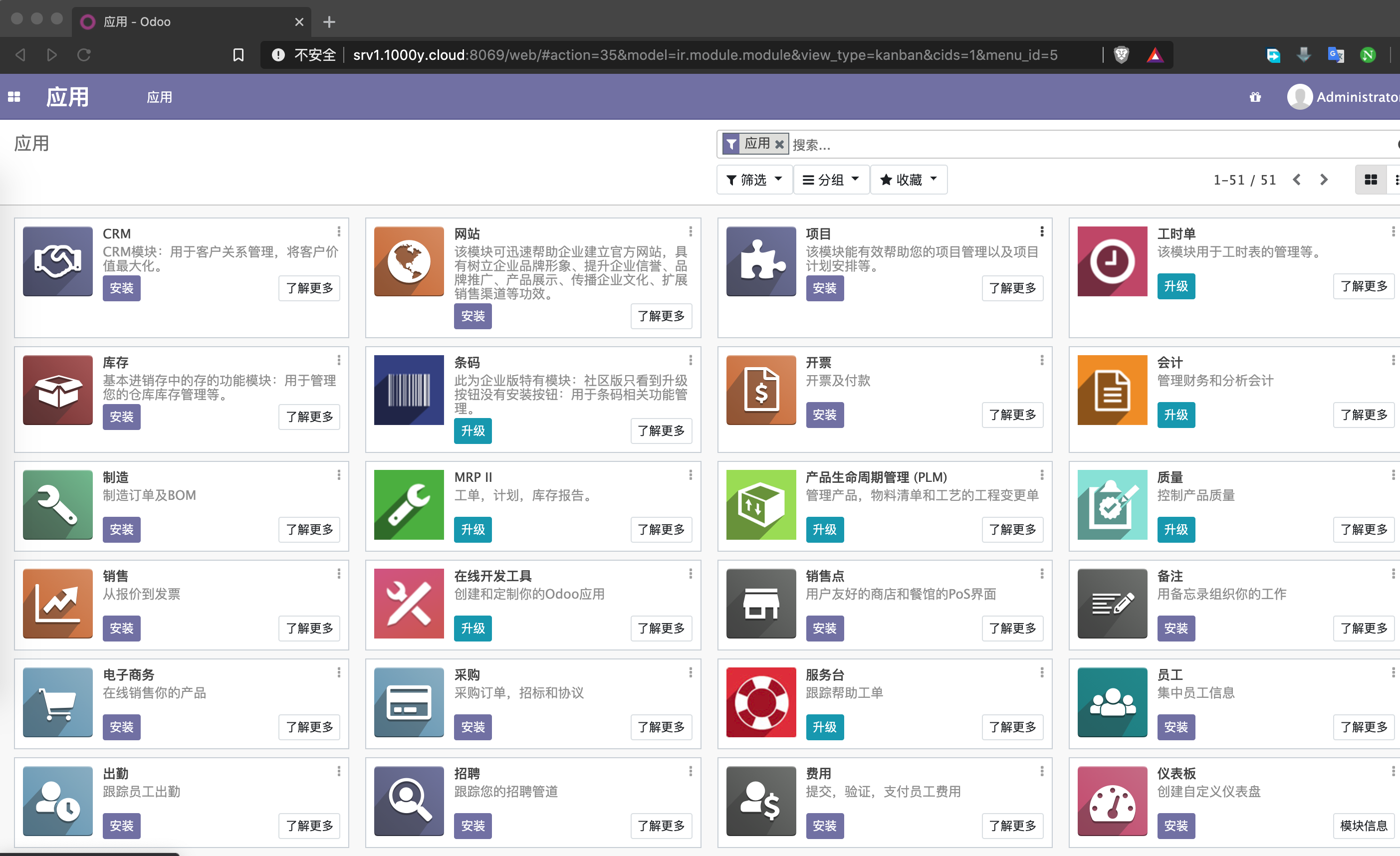Click the 员工 people group icon

click(1112, 702)
